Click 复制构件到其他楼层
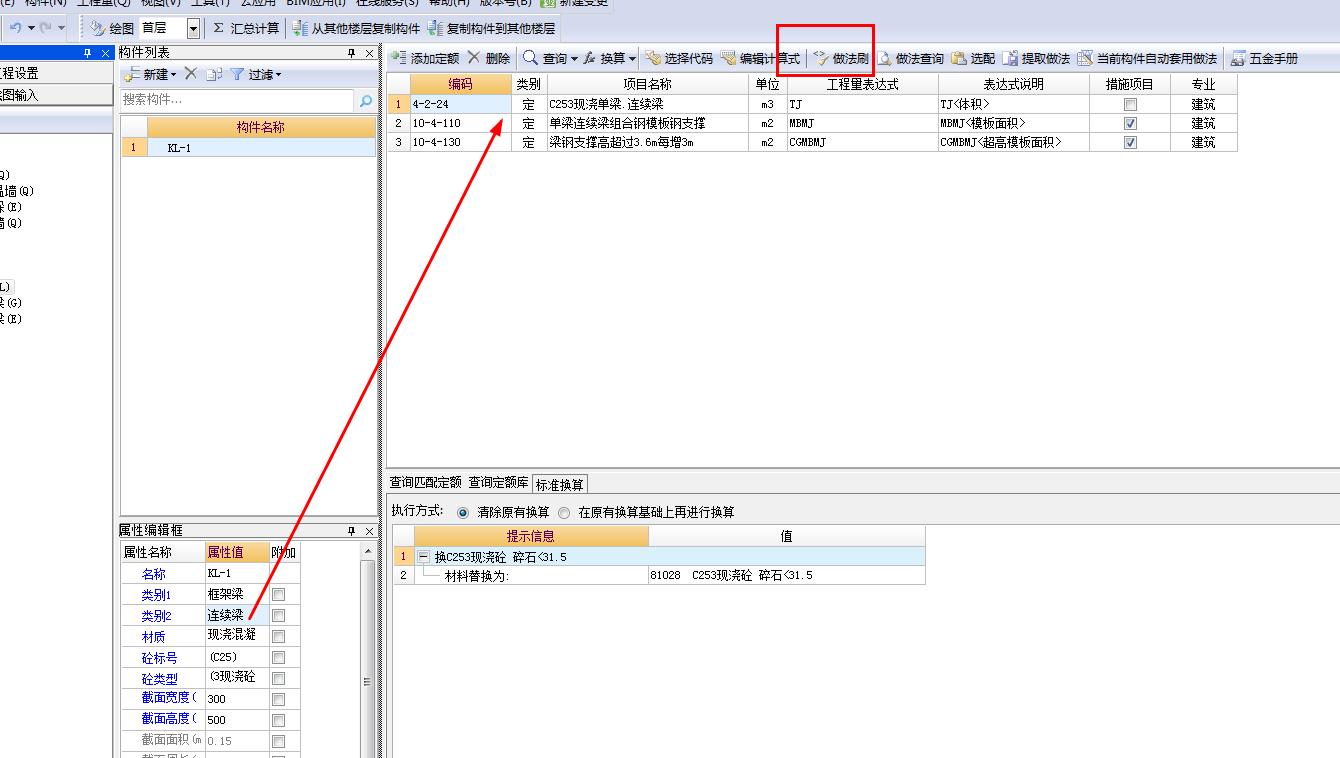The image size is (1340, 758). 491,28
